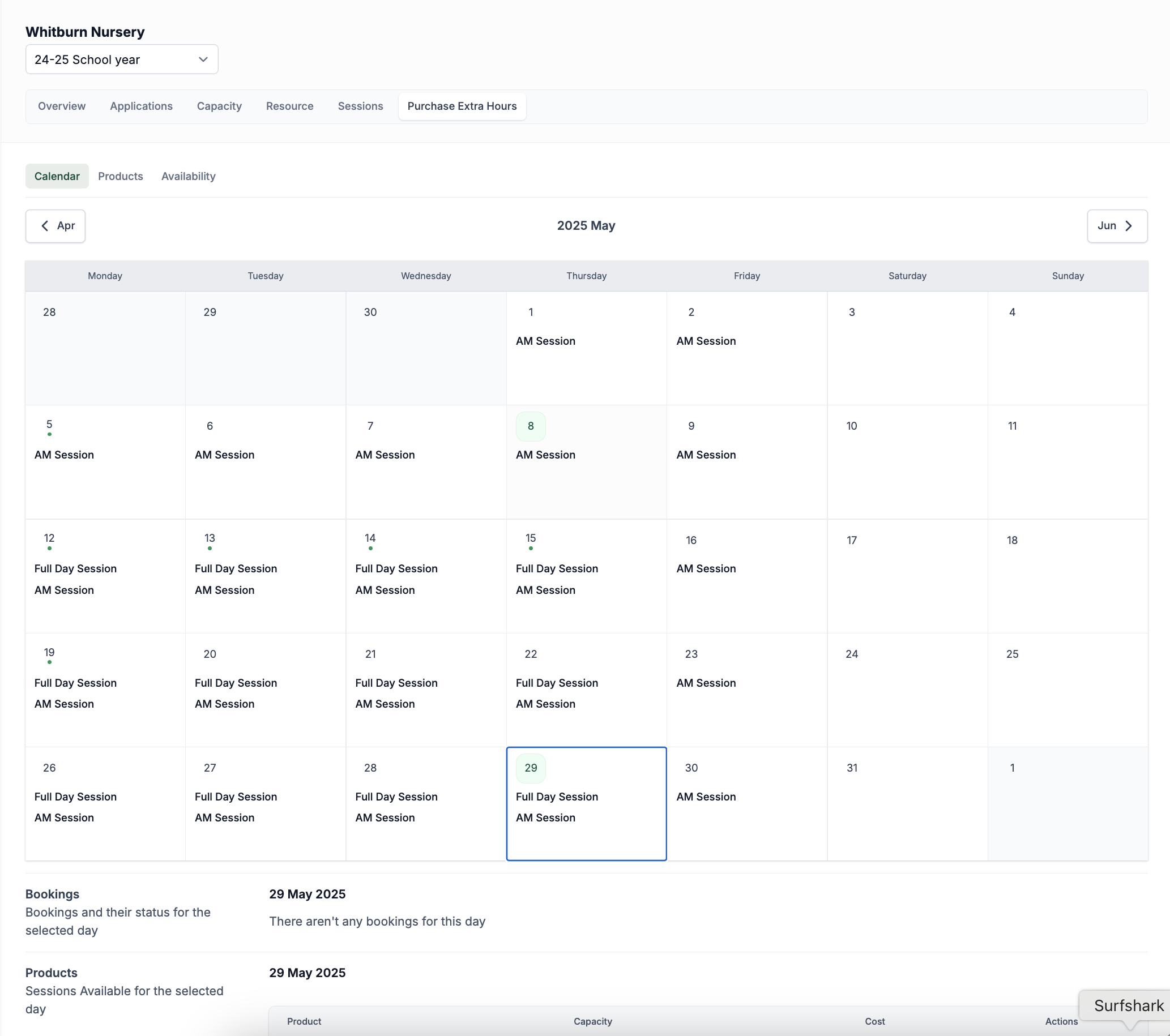This screenshot has height=1036, width=1170.
Task: Select Saturday 10 on the calendar
Action: tap(852, 426)
